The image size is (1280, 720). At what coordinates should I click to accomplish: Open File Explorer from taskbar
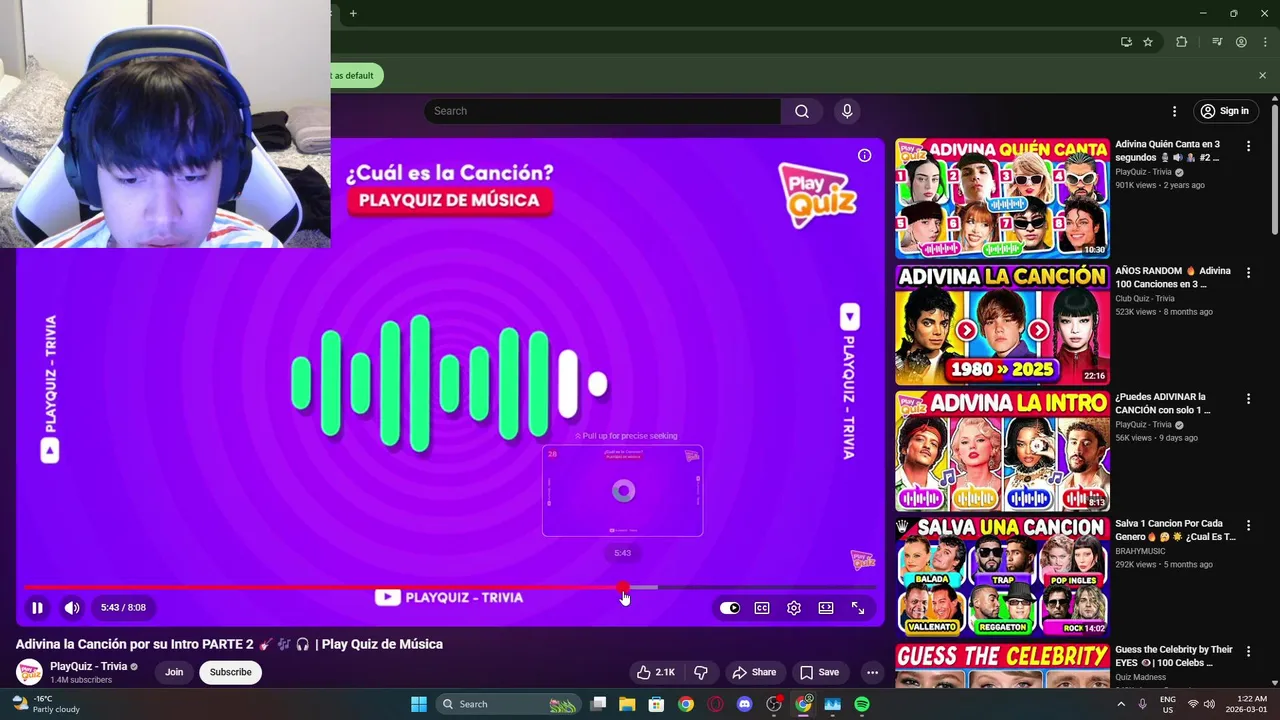(x=627, y=704)
